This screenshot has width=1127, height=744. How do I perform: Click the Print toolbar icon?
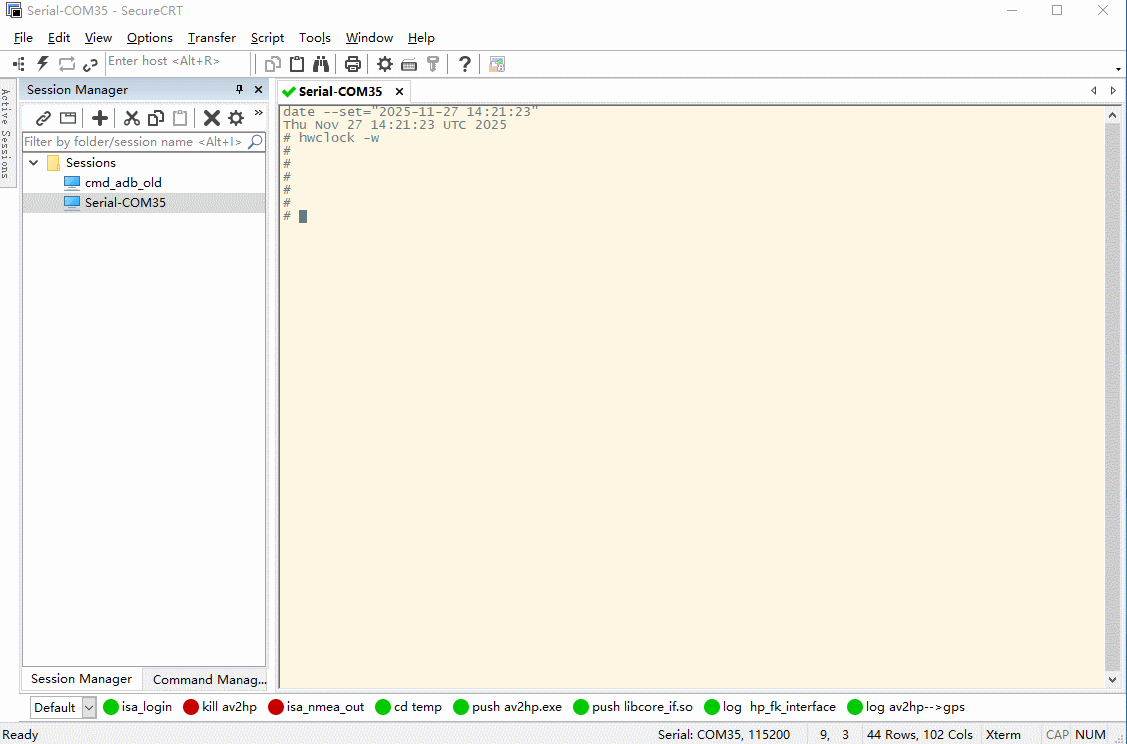pyautogui.click(x=351, y=63)
